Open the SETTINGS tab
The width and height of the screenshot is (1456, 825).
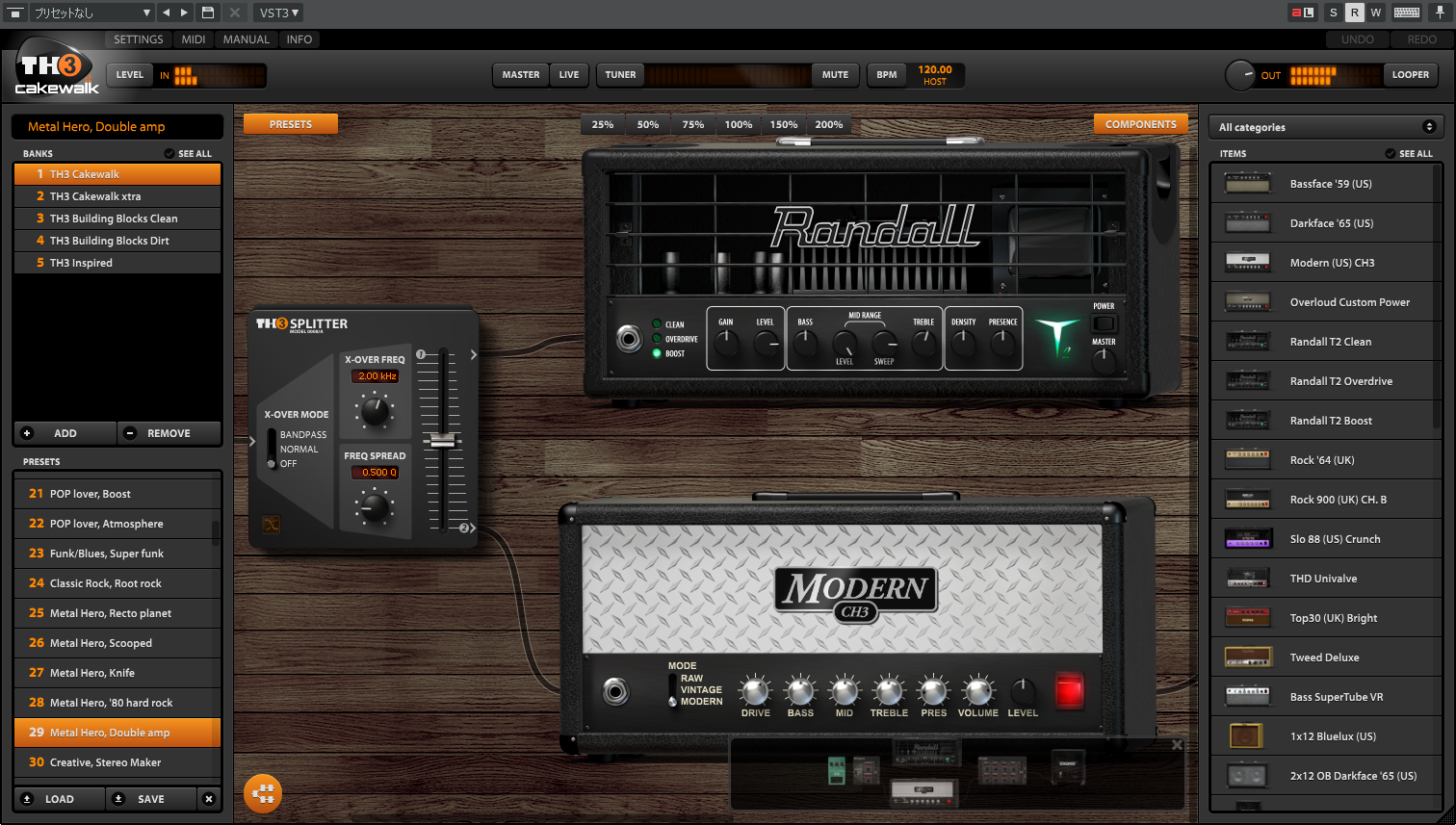pos(139,39)
